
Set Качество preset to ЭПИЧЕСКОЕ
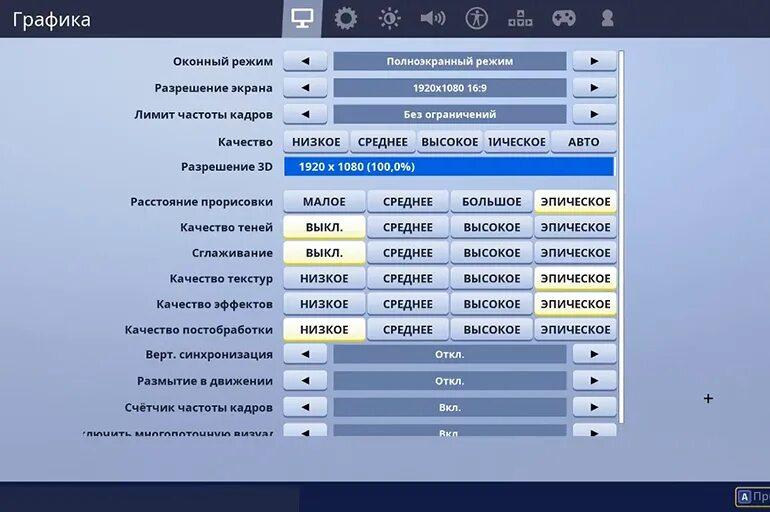pos(517,142)
